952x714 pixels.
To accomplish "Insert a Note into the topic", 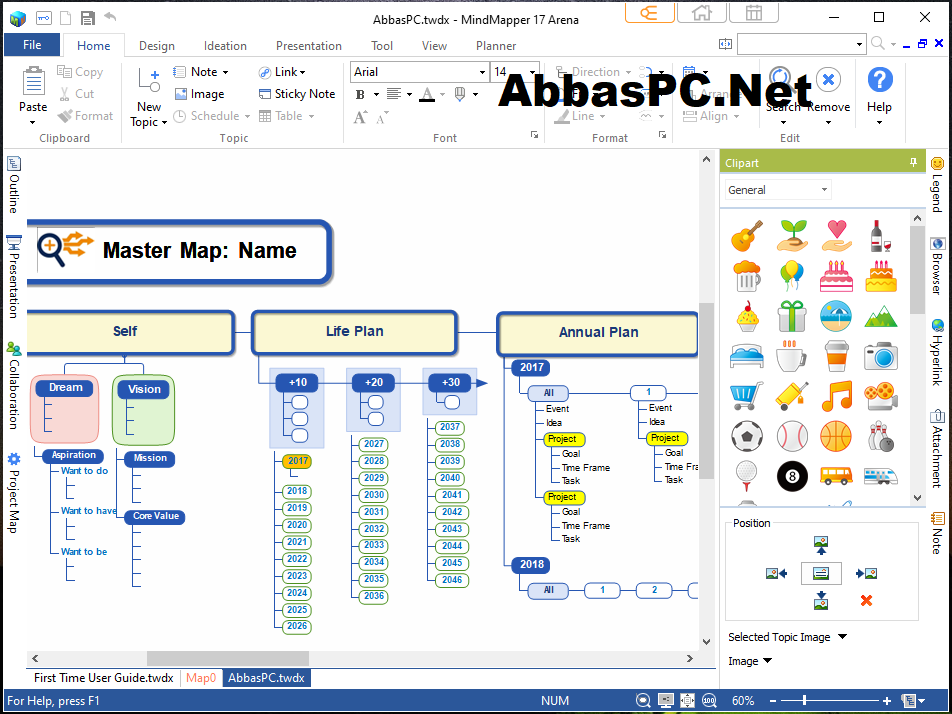I will (200, 72).
